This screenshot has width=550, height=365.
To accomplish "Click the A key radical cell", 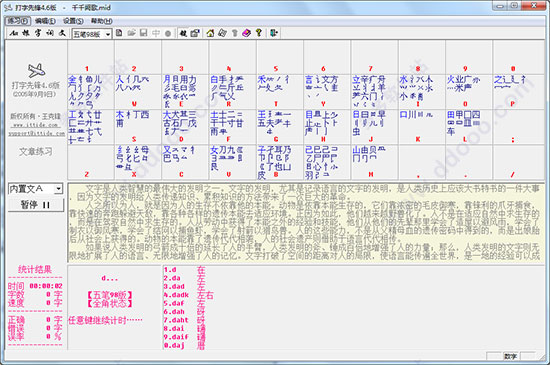I will pos(91,127).
